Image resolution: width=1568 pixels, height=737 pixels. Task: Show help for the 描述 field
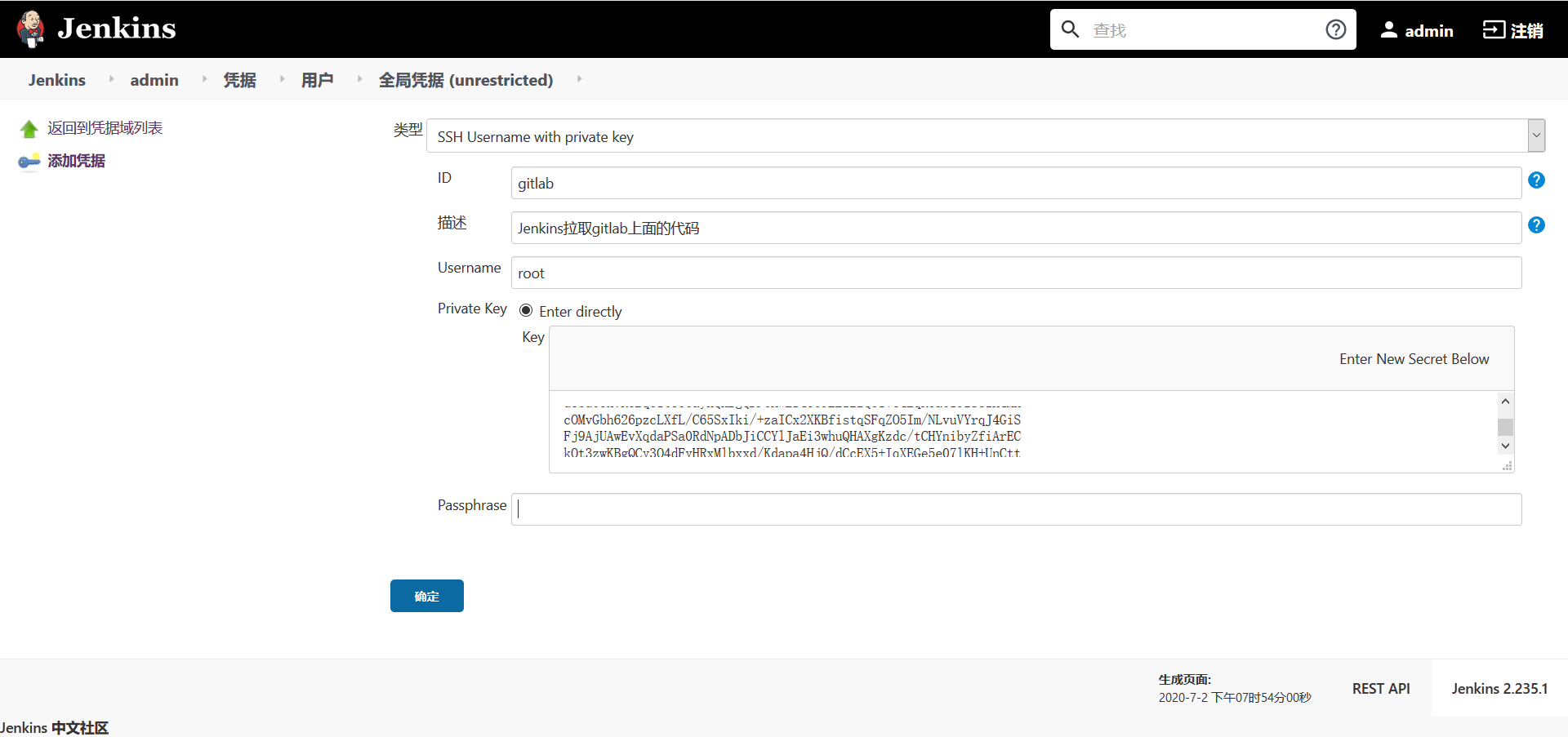point(1536,225)
